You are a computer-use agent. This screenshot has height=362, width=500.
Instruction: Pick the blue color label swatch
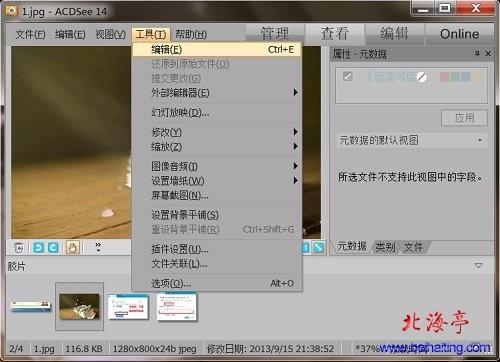coord(466,77)
